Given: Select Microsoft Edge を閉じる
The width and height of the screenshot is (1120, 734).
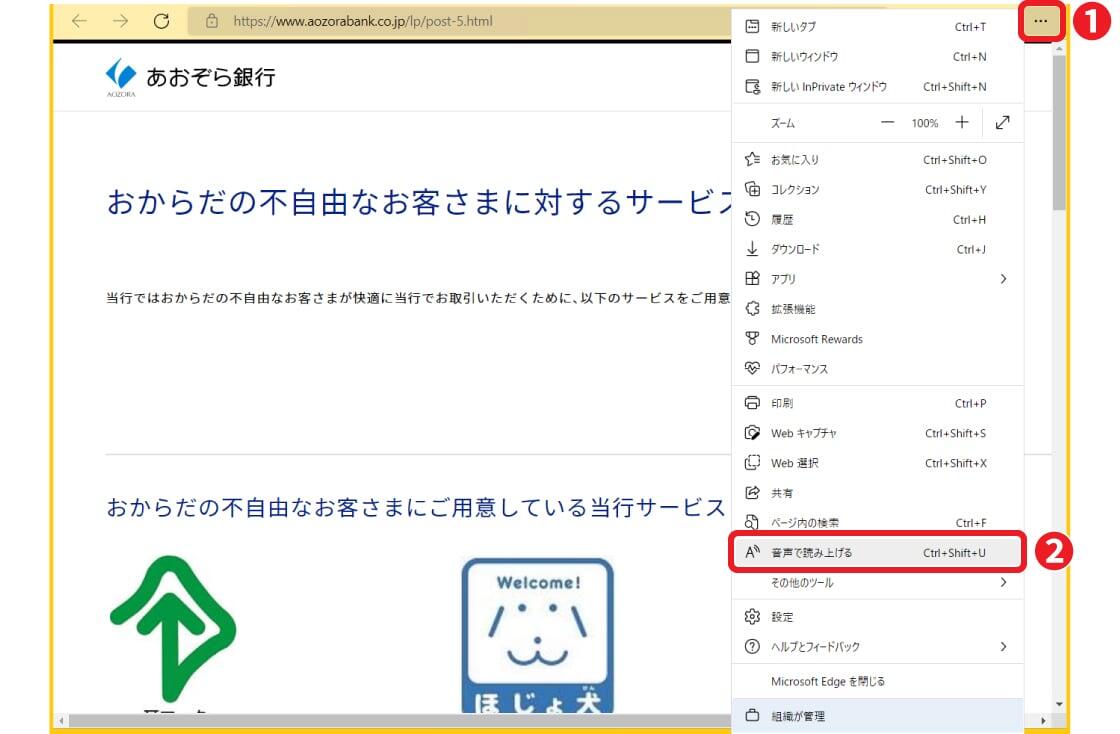Looking at the screenshot, I should pos(827,681).
